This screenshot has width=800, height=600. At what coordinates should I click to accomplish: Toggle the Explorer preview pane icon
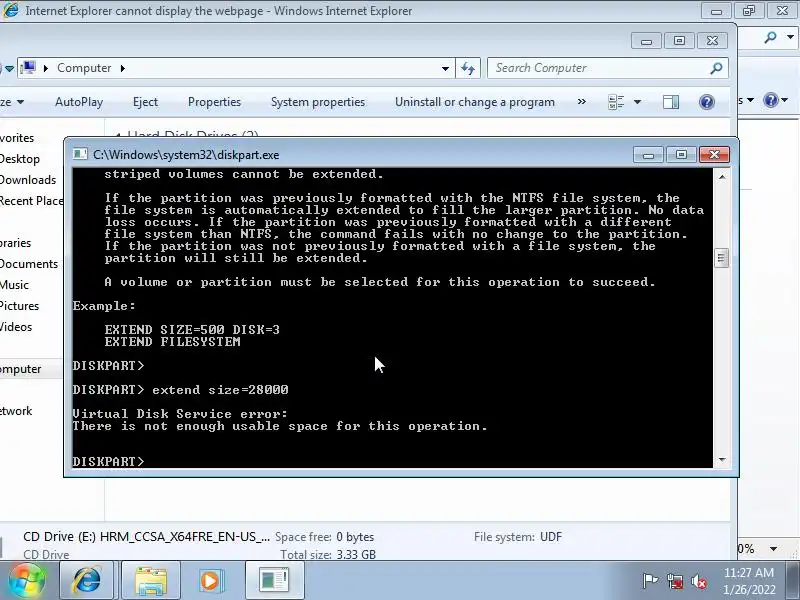(x=671, y=102)
